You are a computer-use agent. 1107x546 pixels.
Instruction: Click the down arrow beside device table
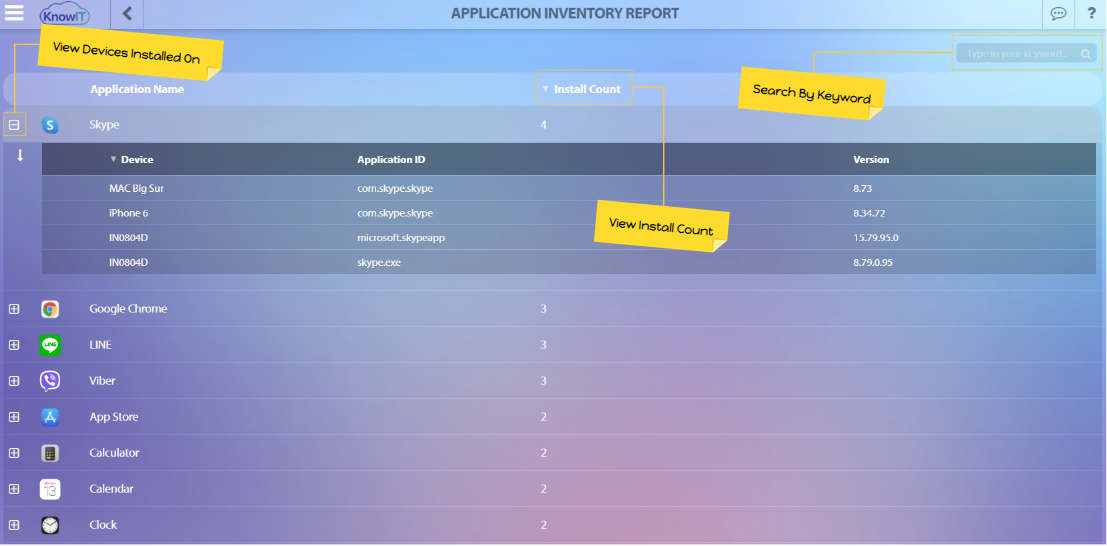(x=20, y=155)
